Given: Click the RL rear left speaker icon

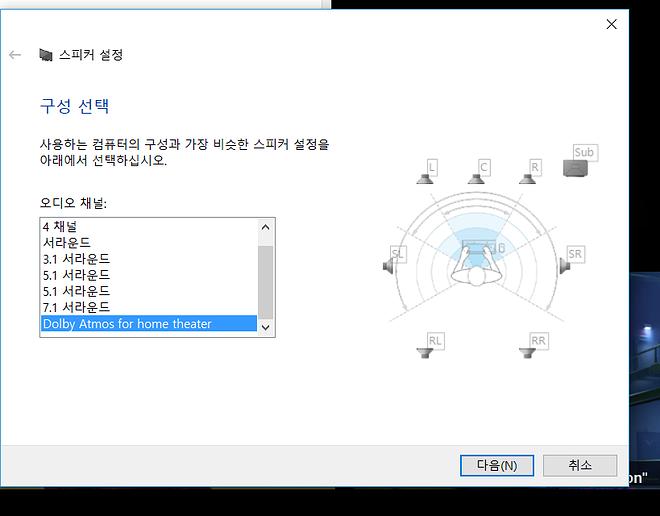Looking at the screenshot, I should point(425,353).
